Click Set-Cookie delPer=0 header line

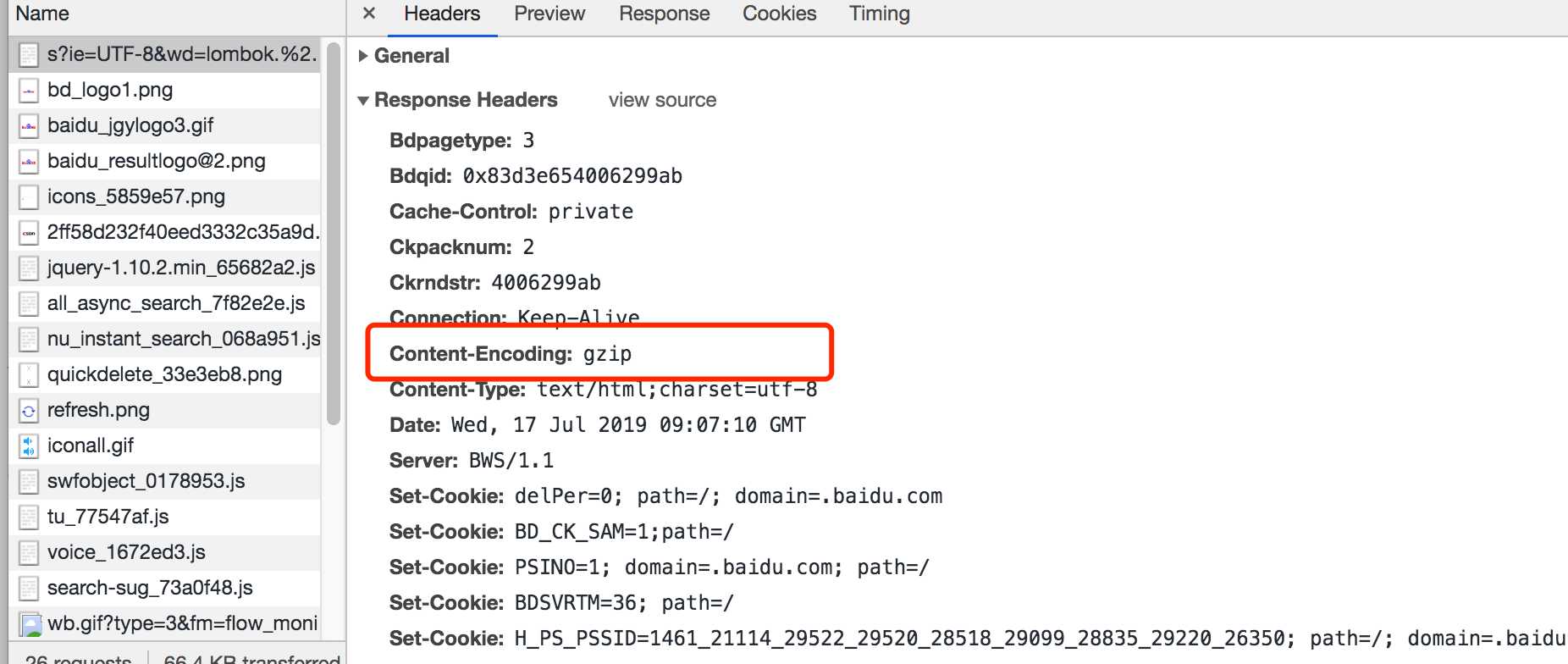pos(665,496)
